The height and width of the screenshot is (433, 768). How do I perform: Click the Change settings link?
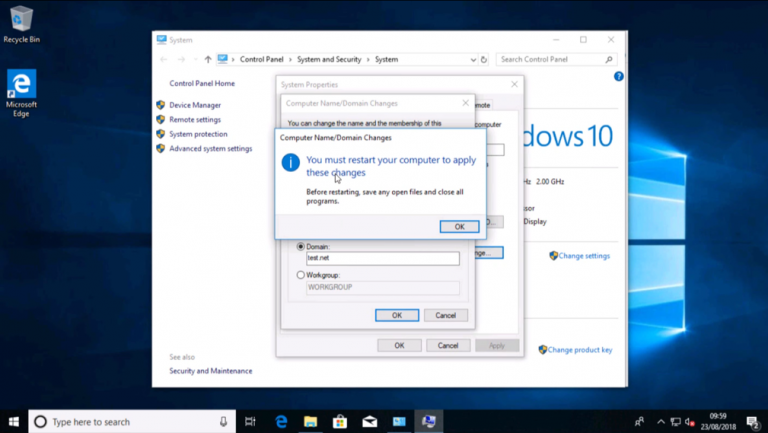click(584, 256)
